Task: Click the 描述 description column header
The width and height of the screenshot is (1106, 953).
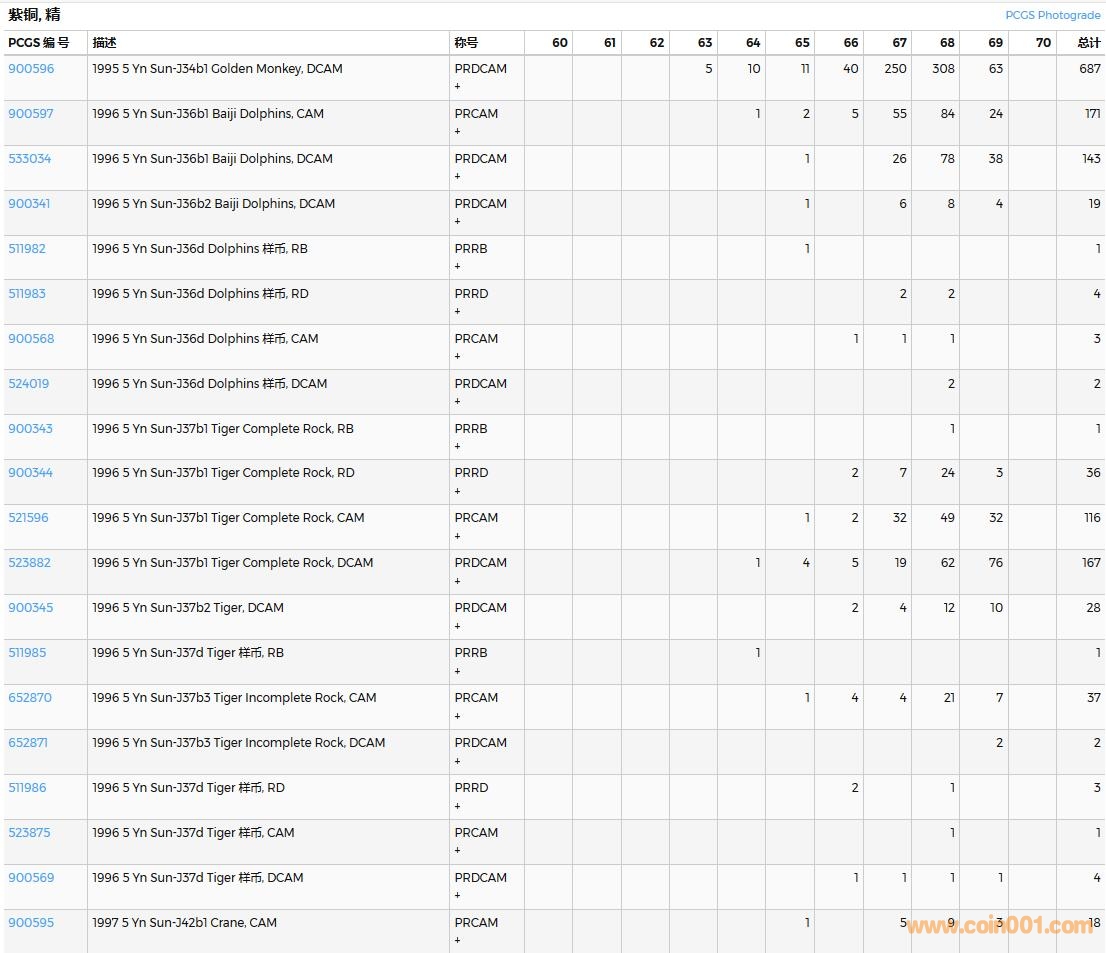Action: pyautogui.click(x=104, y=43)
